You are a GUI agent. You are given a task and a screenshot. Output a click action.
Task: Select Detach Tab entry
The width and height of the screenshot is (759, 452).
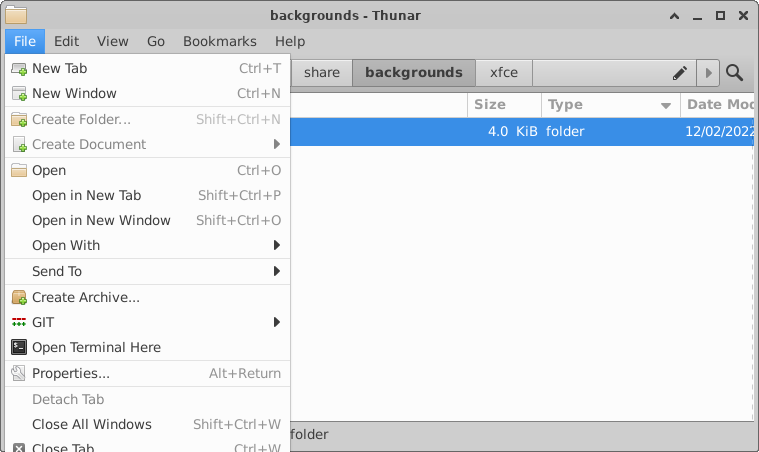pos(147,399)
